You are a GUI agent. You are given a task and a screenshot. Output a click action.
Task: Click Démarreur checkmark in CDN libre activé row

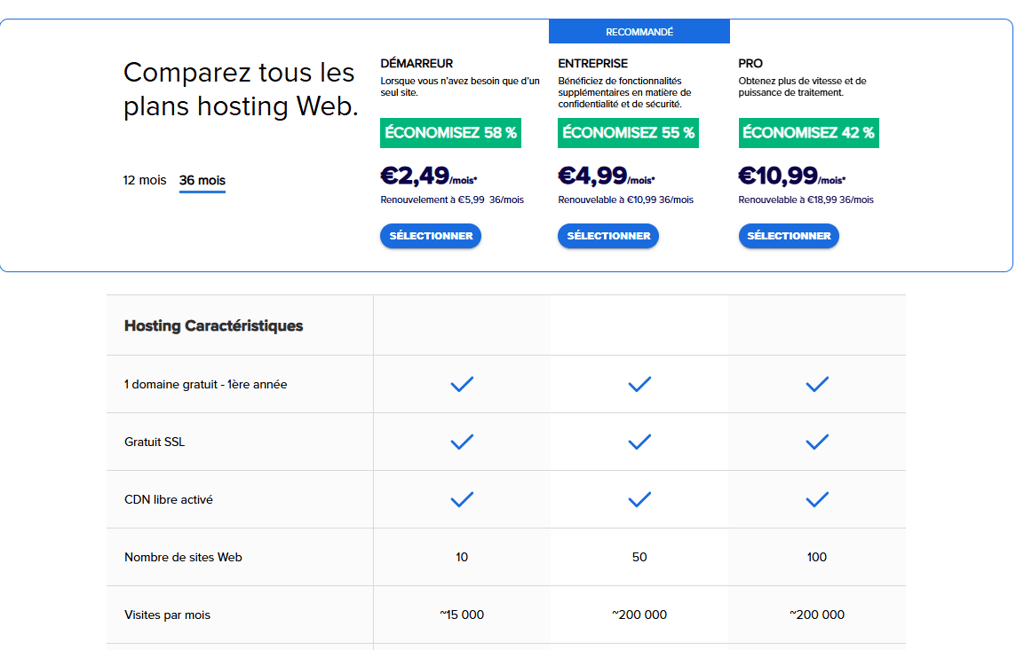462,499
